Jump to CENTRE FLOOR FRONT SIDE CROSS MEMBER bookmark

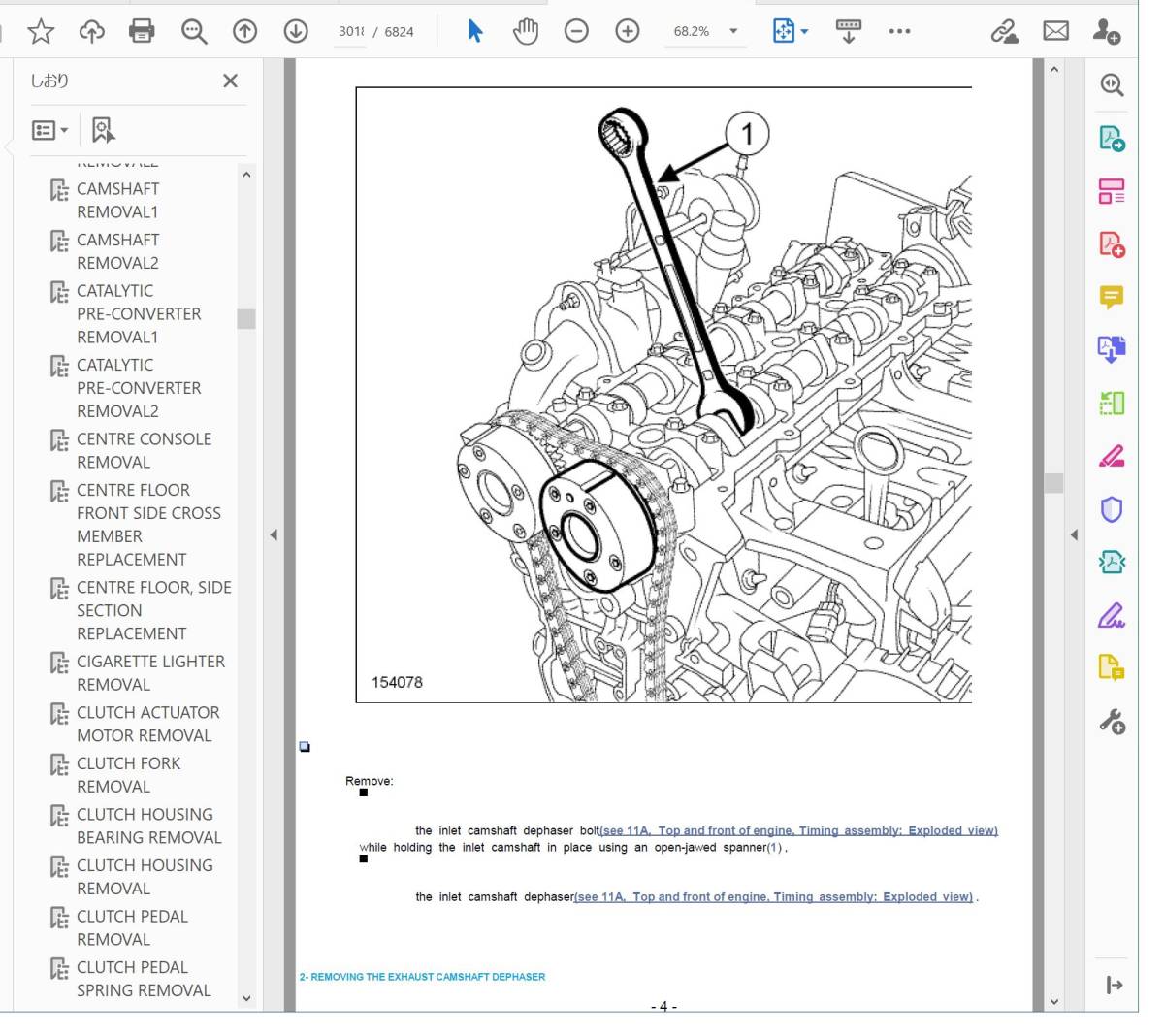point(148,525)
